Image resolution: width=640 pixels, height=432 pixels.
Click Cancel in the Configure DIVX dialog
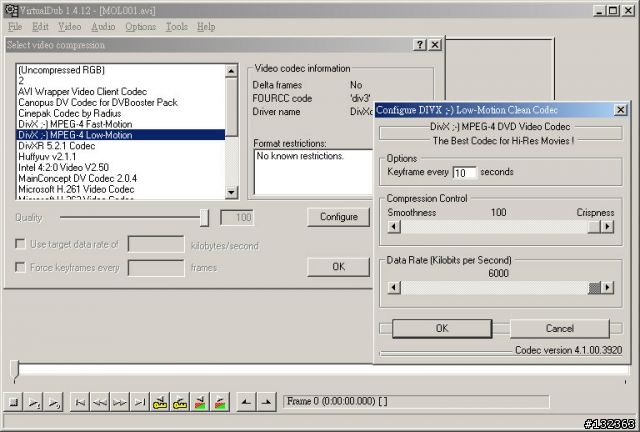tap(560, 328)
